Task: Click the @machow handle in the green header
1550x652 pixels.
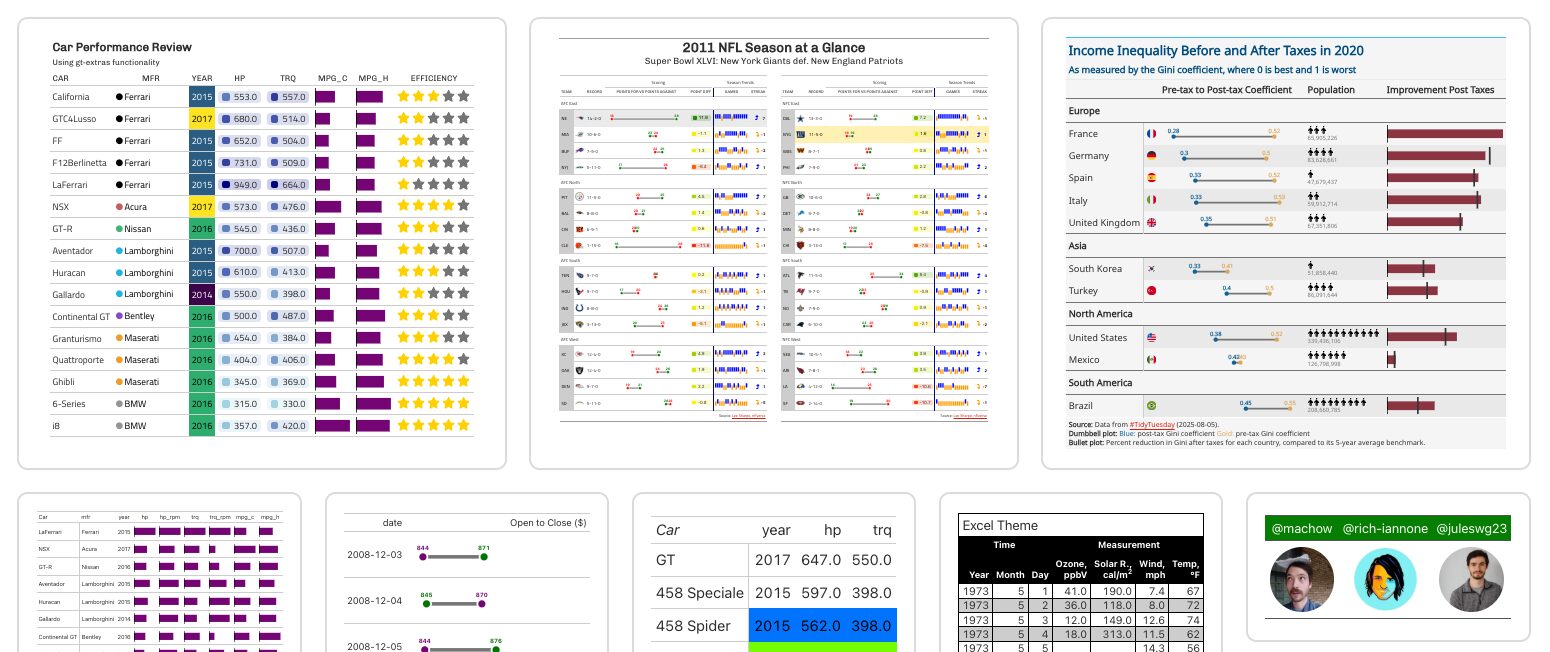Action: pos(1301,528)
